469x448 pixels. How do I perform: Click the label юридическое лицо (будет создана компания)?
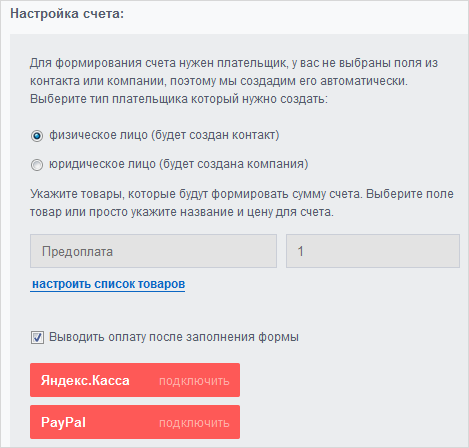179,164
